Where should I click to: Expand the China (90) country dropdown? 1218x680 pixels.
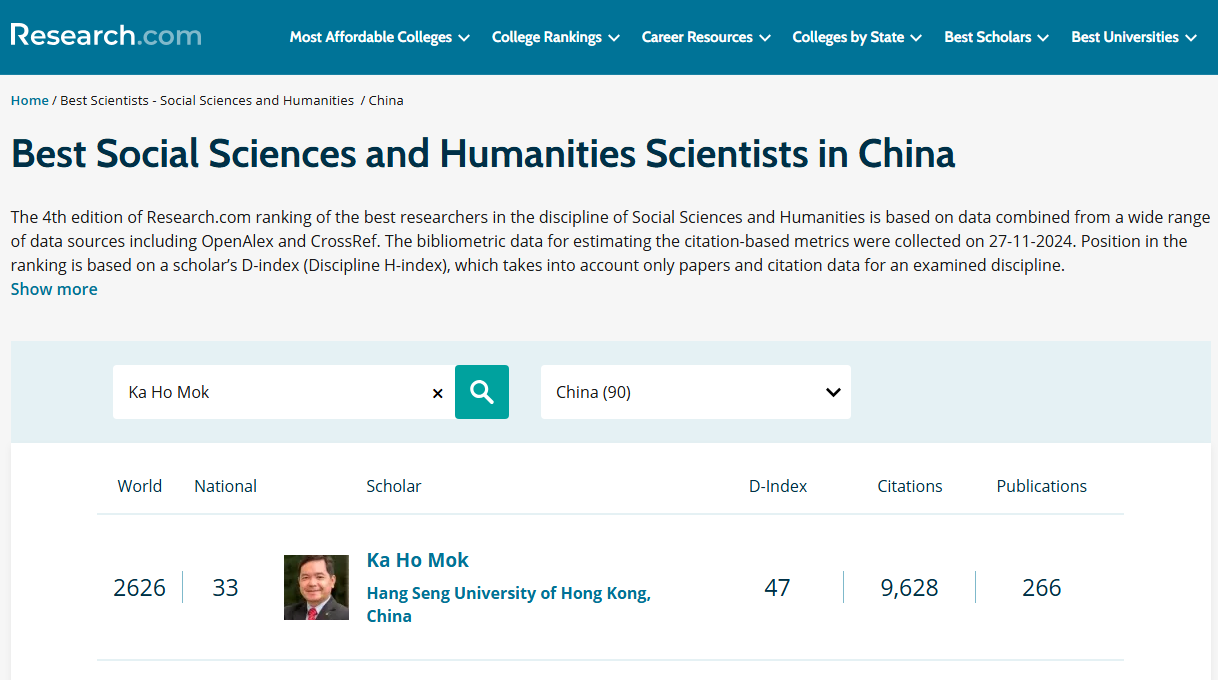[x=696, y=392]
